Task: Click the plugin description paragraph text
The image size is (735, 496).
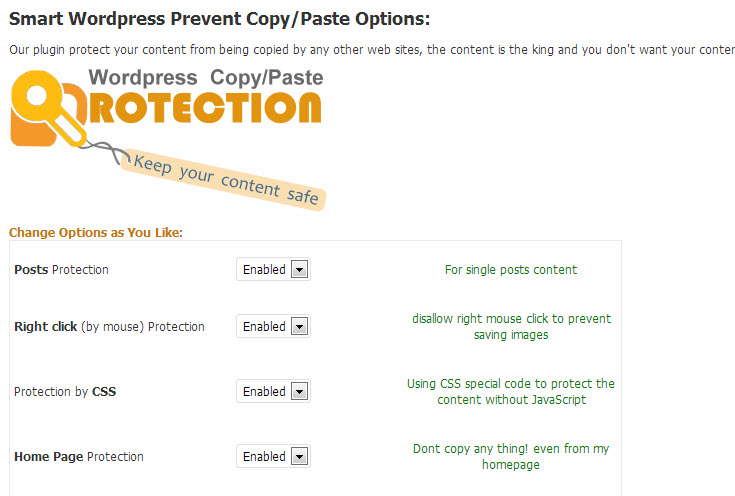Action: [x=372, y=50]
